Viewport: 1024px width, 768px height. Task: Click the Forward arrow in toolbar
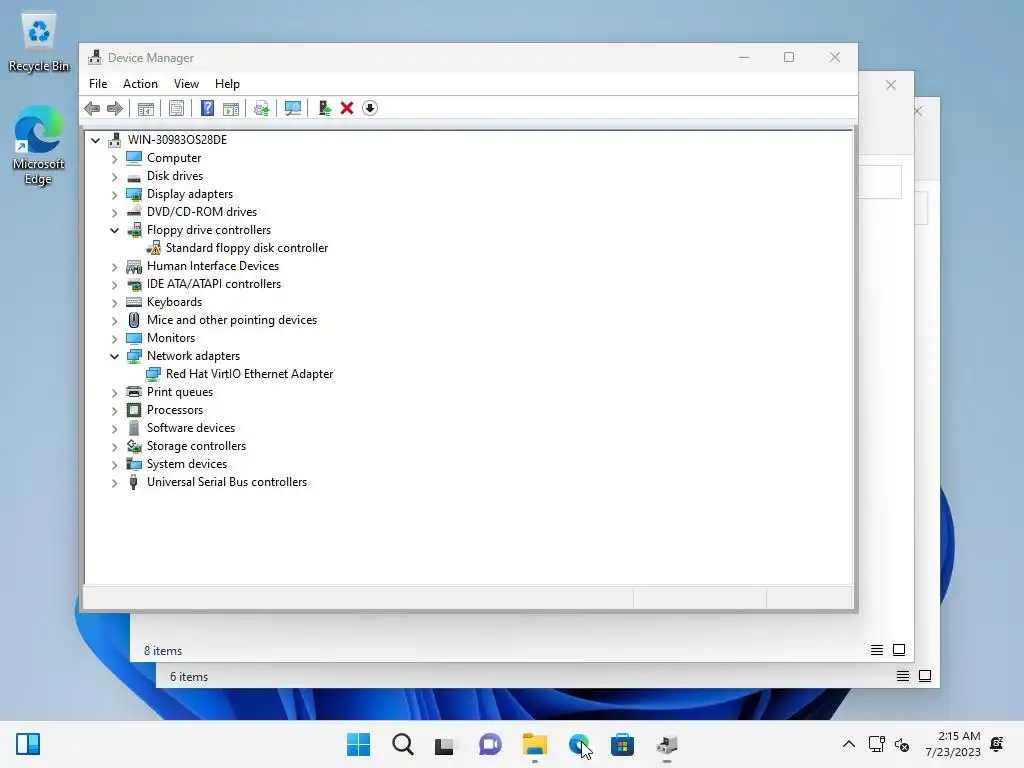pyautogui.click(x=115, y=108)
